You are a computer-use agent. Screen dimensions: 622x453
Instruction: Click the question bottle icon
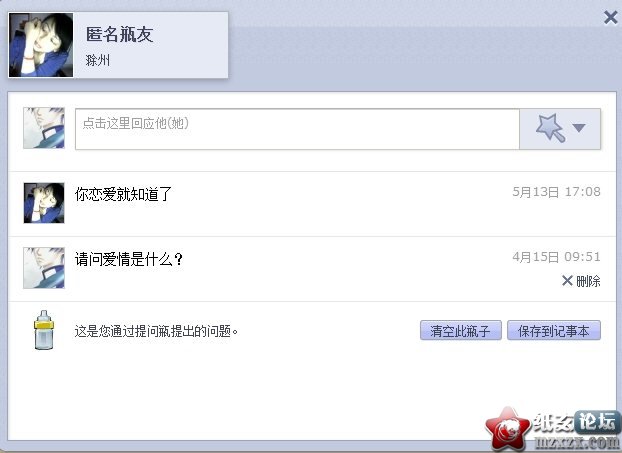click(44, 330)
